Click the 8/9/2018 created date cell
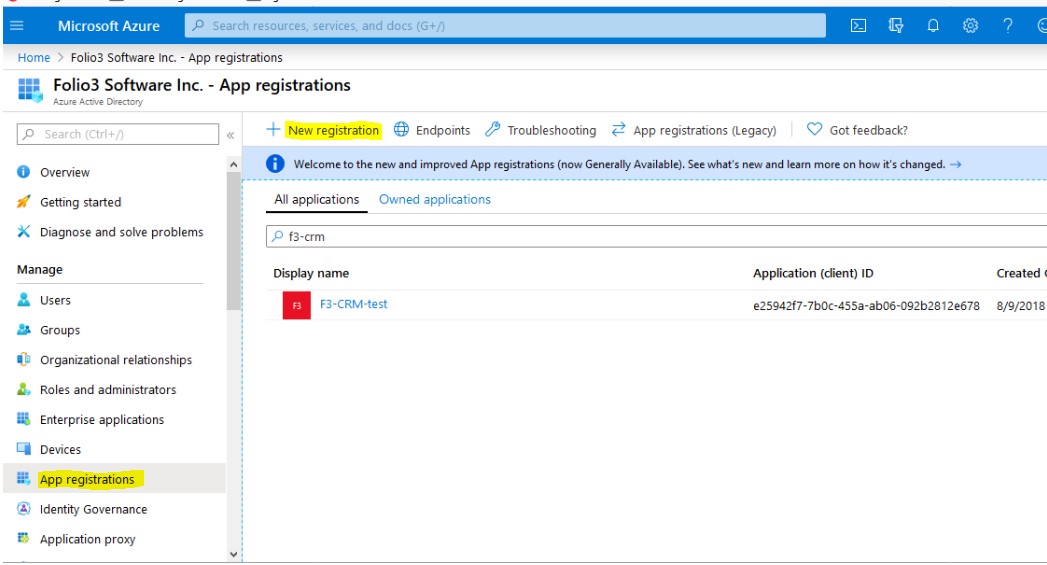 coord(1020,306)
